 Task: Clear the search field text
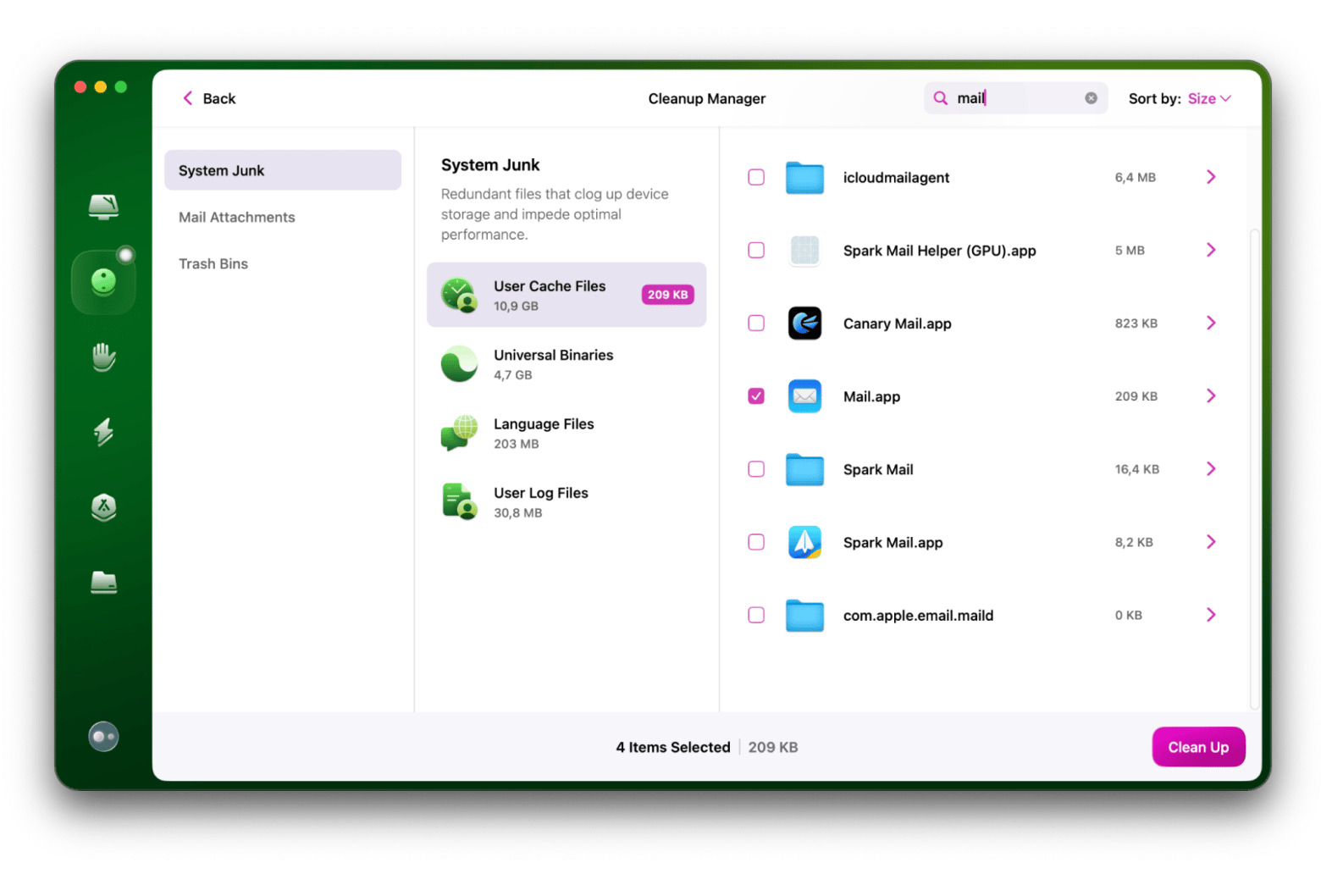(1091, 98)
